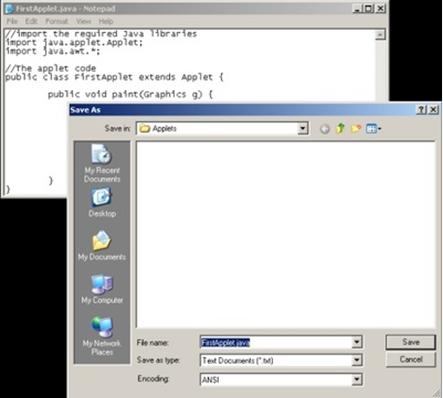This screenshot has width=443, height=398.
Task: Click the 'public void paint' code line
Action: [x=130, y=95]
